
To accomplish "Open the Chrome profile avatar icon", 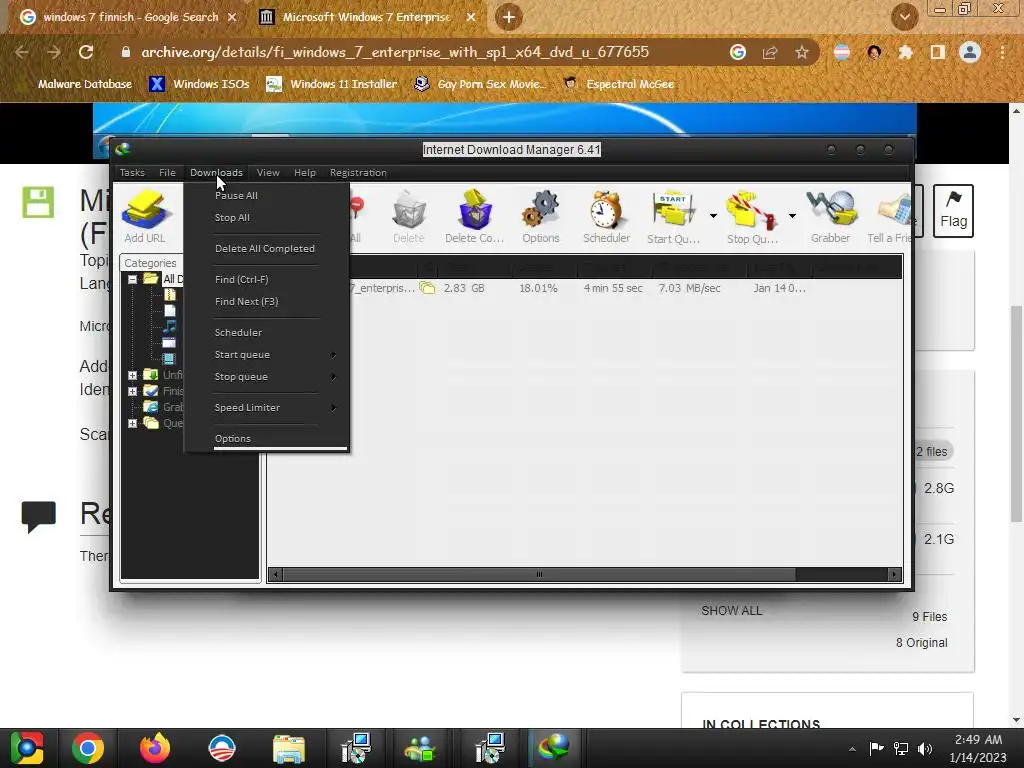I will tap(970, 52).
